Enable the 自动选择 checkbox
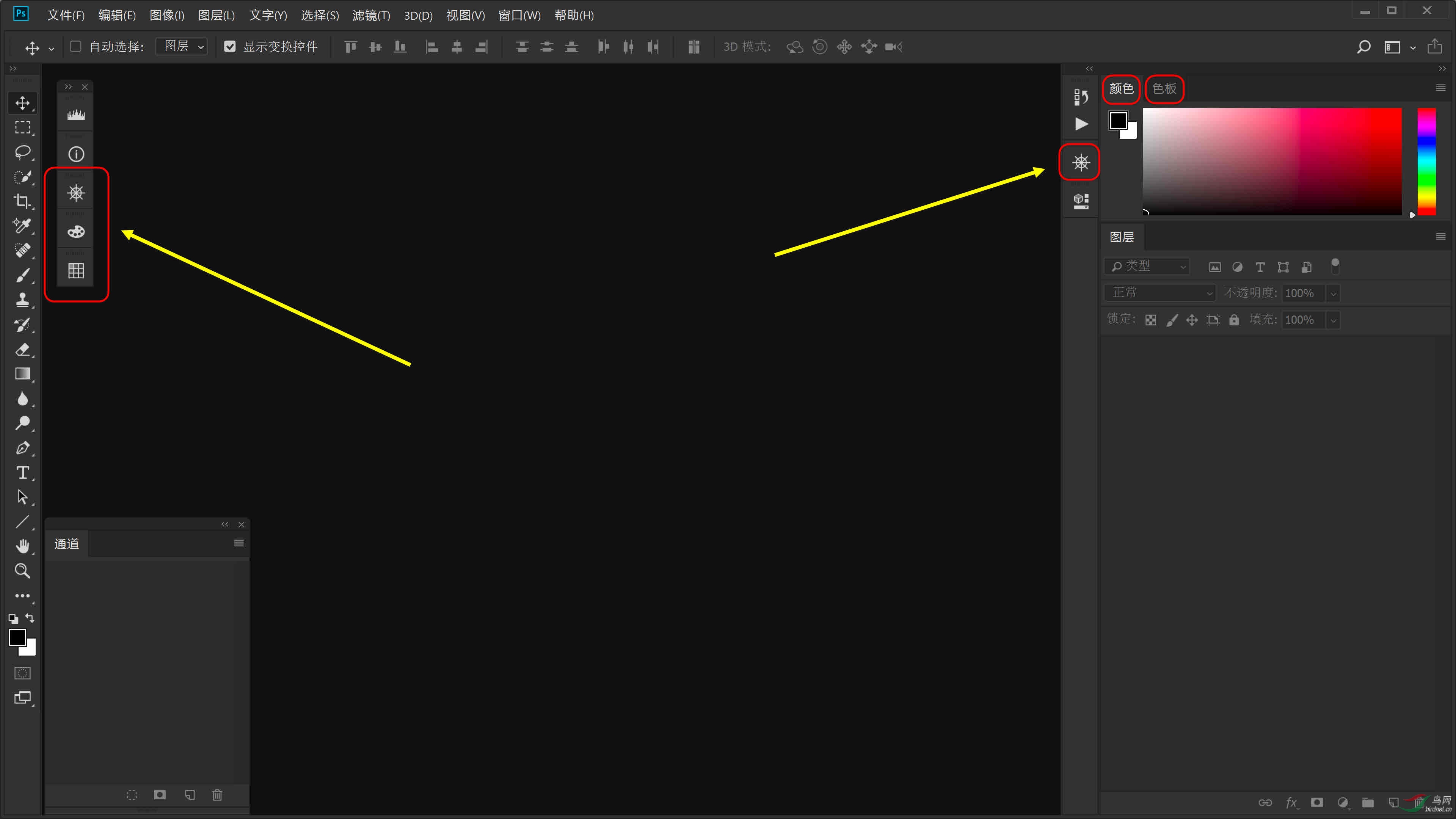 [x=76, y=46]
